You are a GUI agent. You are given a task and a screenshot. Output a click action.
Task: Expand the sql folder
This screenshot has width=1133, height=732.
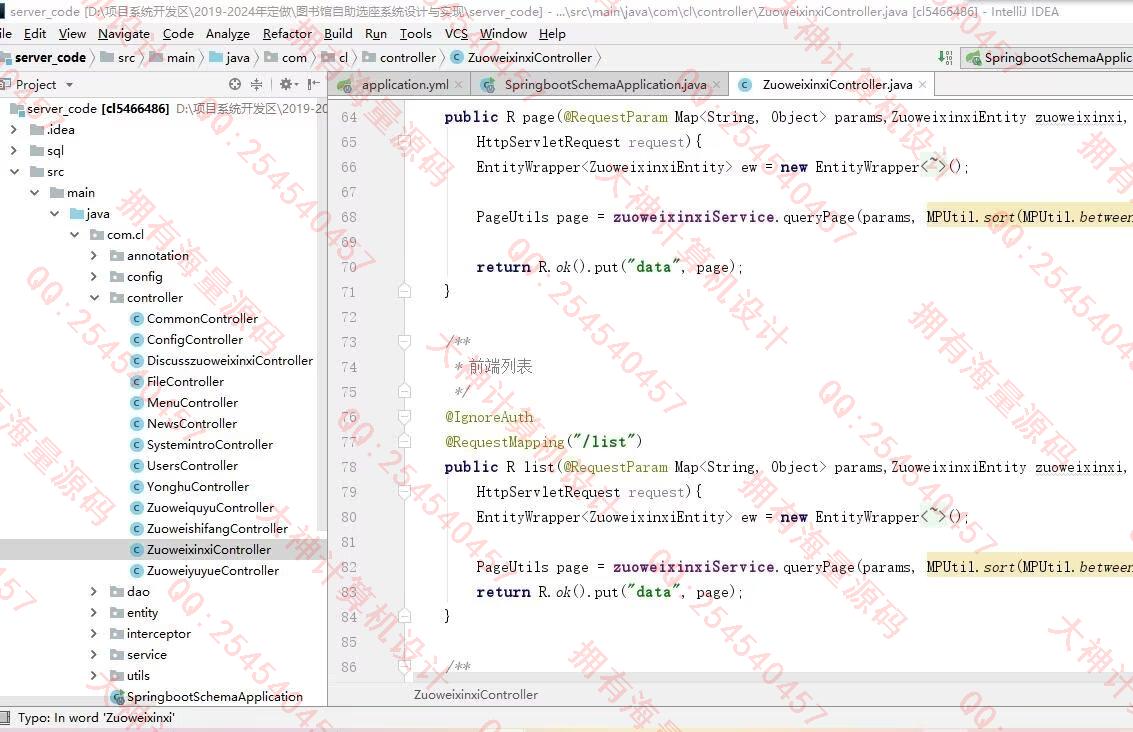(14, 150)
